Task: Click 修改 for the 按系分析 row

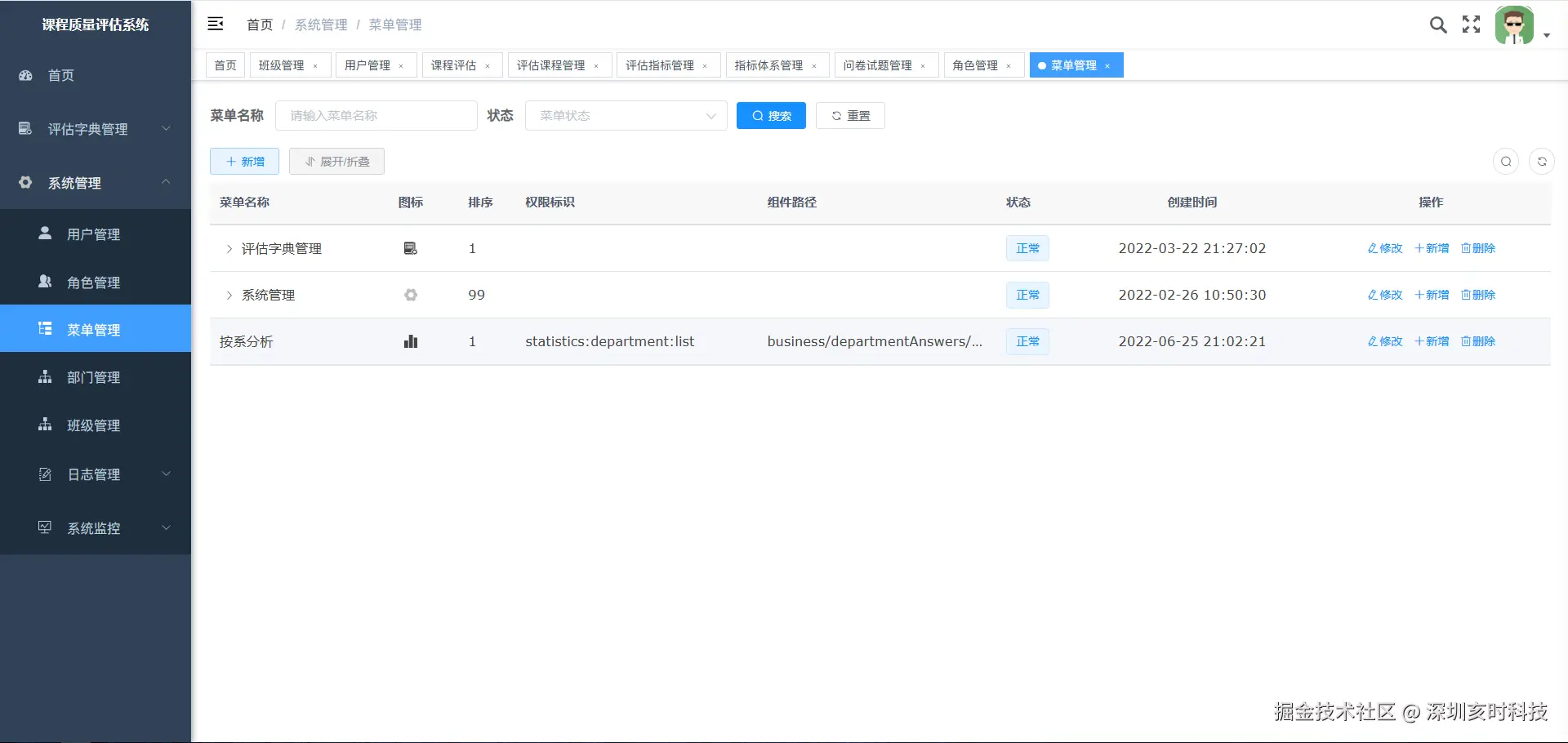Action: tap(1385, 341)
